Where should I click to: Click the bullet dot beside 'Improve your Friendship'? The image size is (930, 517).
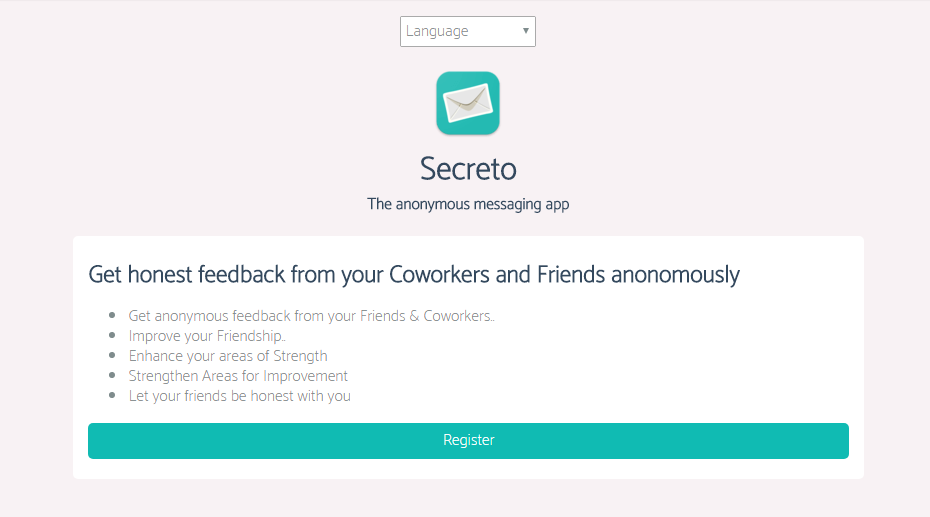(x=112, y=336)
